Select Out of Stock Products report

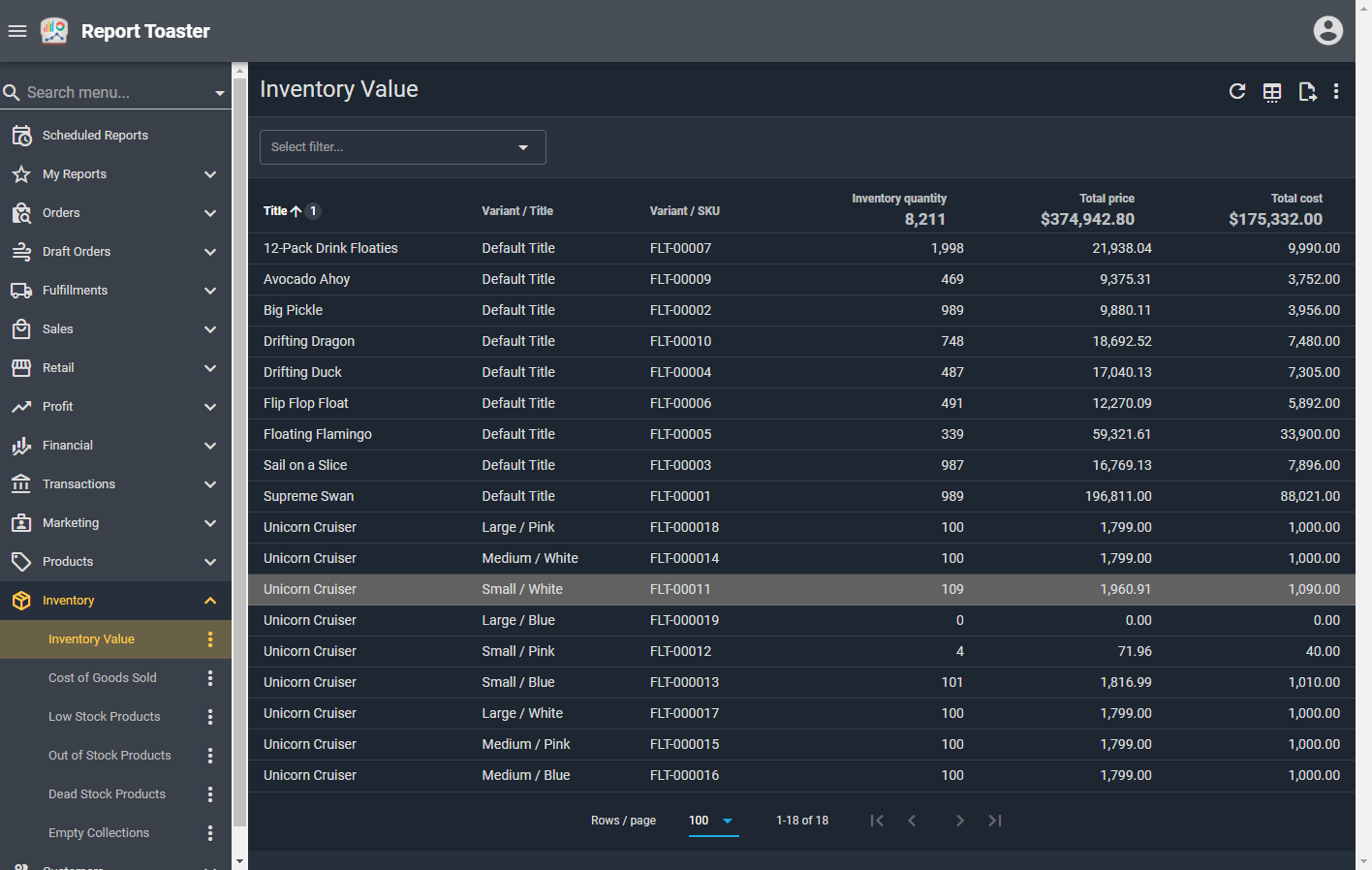[109, 756]
